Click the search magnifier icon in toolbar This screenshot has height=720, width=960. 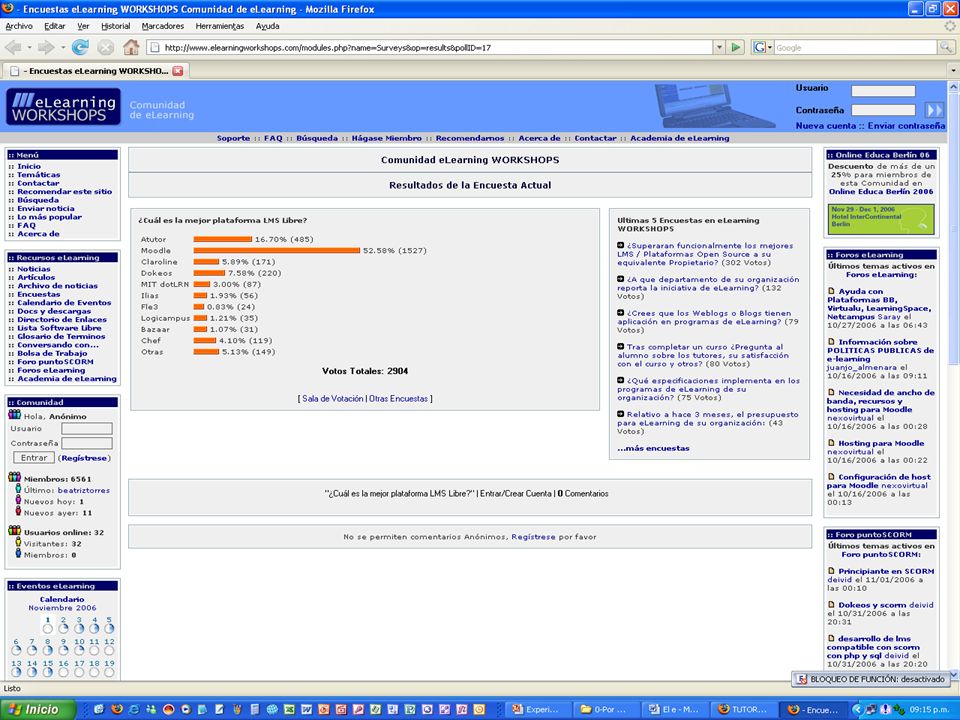(x=946, y=47)
